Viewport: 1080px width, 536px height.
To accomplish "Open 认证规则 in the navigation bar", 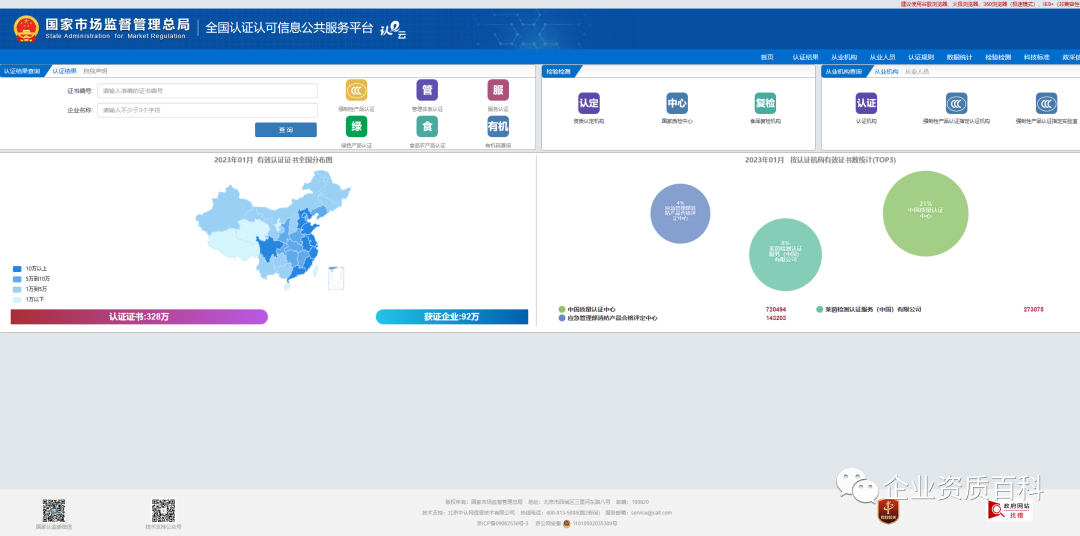I will tap(921, 57).
